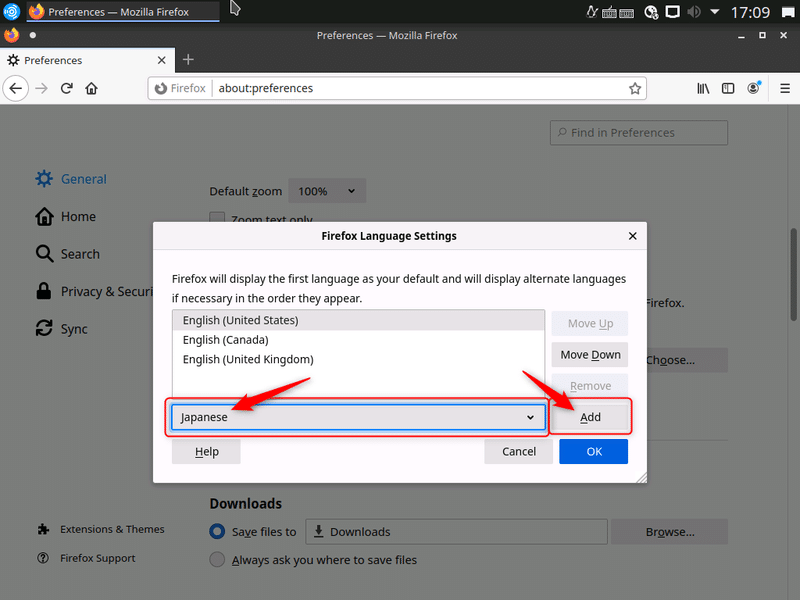Show sidebars using the sidebar icon
Screen dimensions: 800x600
pos(728,88)
